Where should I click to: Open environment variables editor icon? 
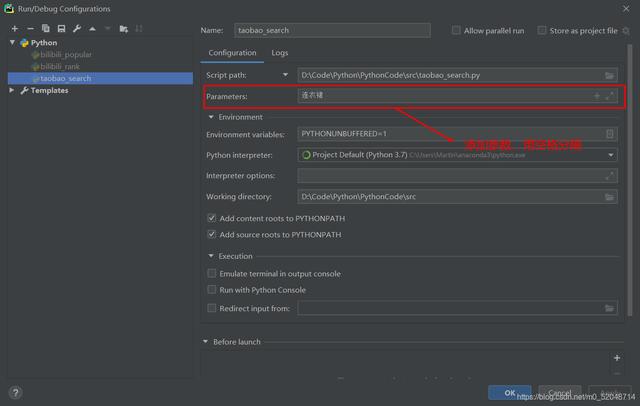tap(610, 134)
